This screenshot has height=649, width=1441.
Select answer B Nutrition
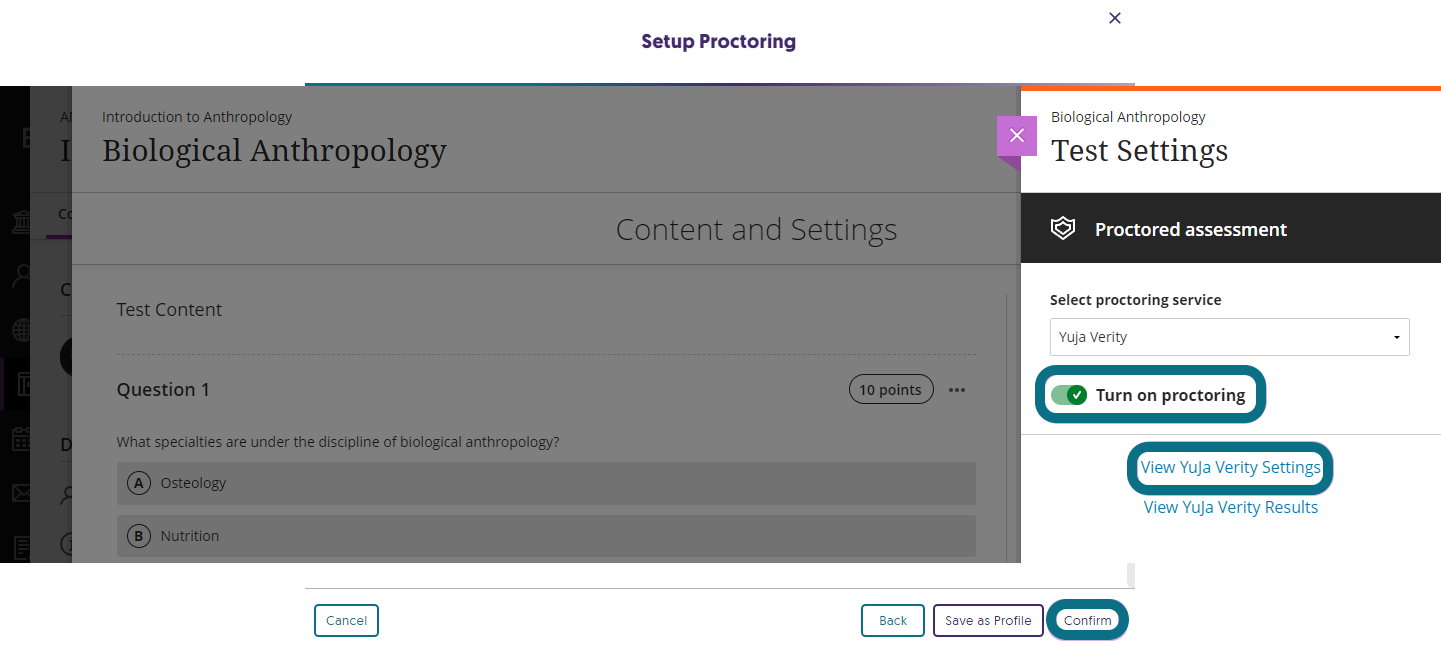(546, 536)
